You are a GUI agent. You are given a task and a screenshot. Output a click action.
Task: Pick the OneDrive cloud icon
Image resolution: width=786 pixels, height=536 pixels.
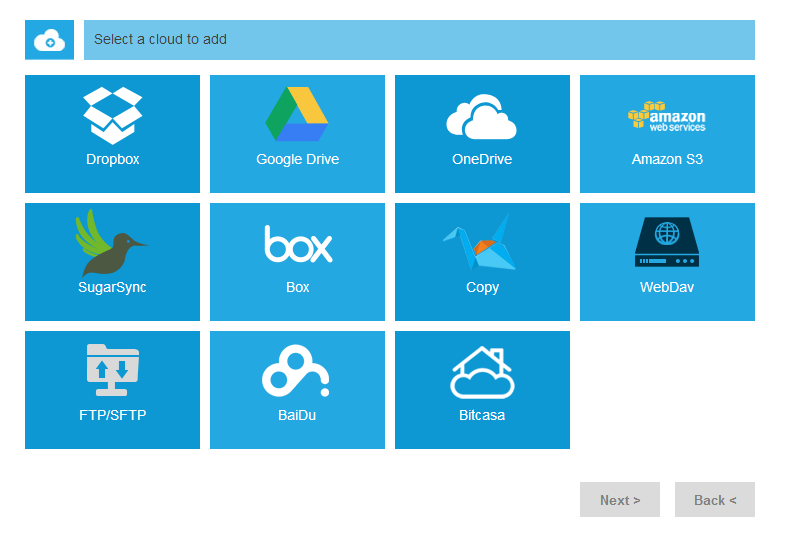482,116
